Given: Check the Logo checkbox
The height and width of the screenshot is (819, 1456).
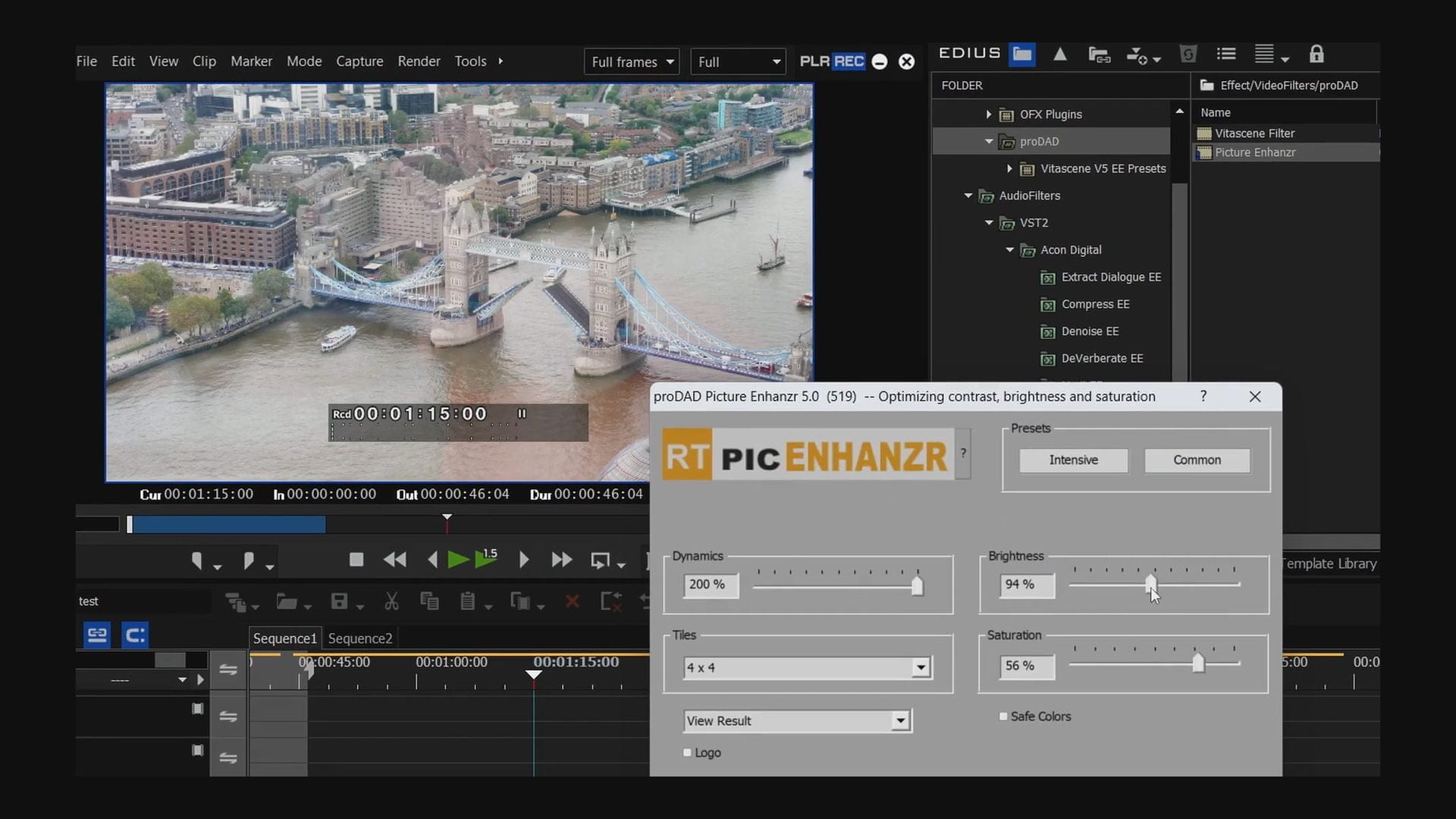Looking at the screenshot, I should 688,753.
